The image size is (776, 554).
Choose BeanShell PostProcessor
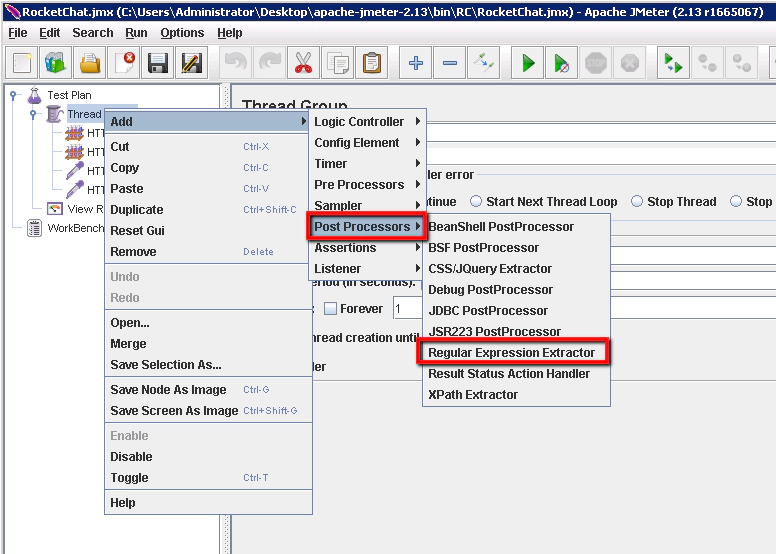click(517, 227)
